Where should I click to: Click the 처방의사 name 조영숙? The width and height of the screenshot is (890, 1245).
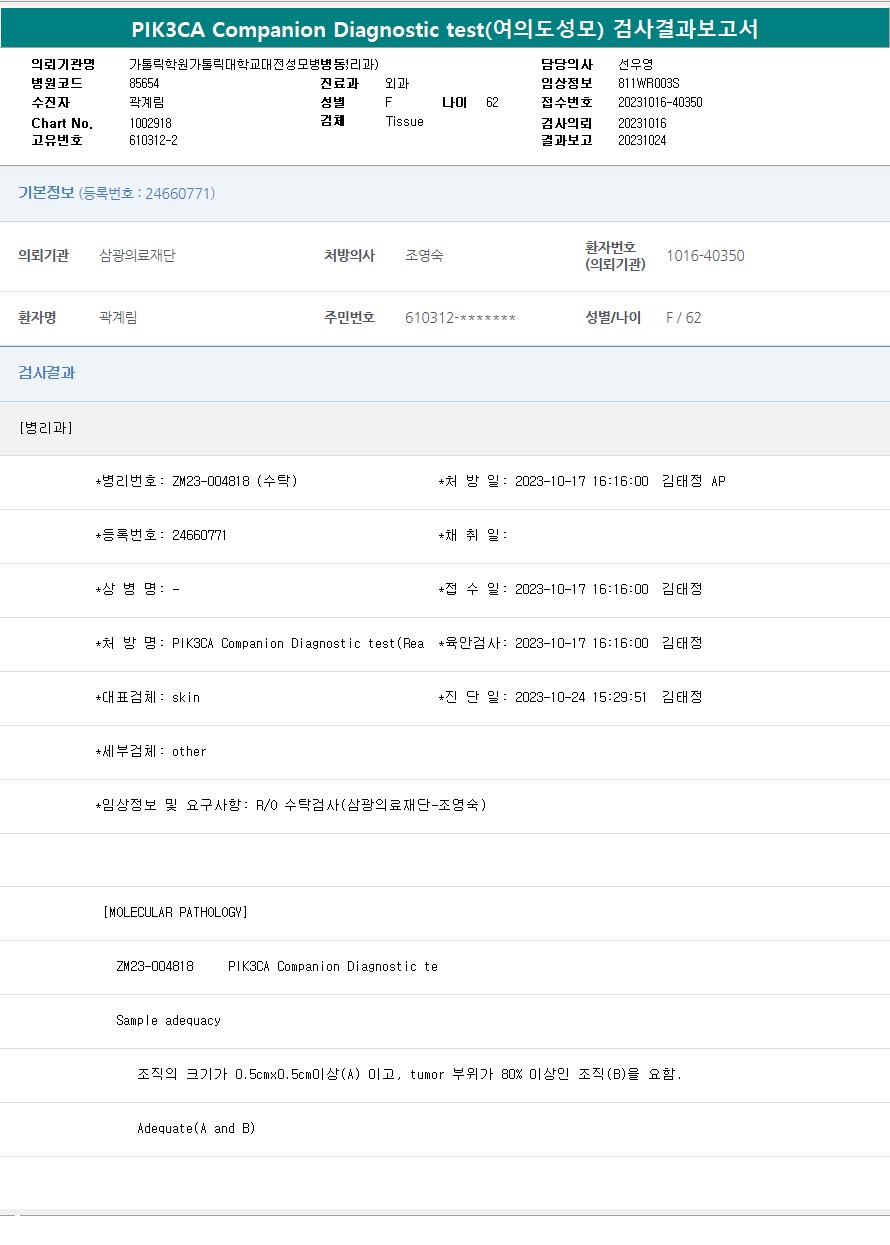[x=424, y=256]
